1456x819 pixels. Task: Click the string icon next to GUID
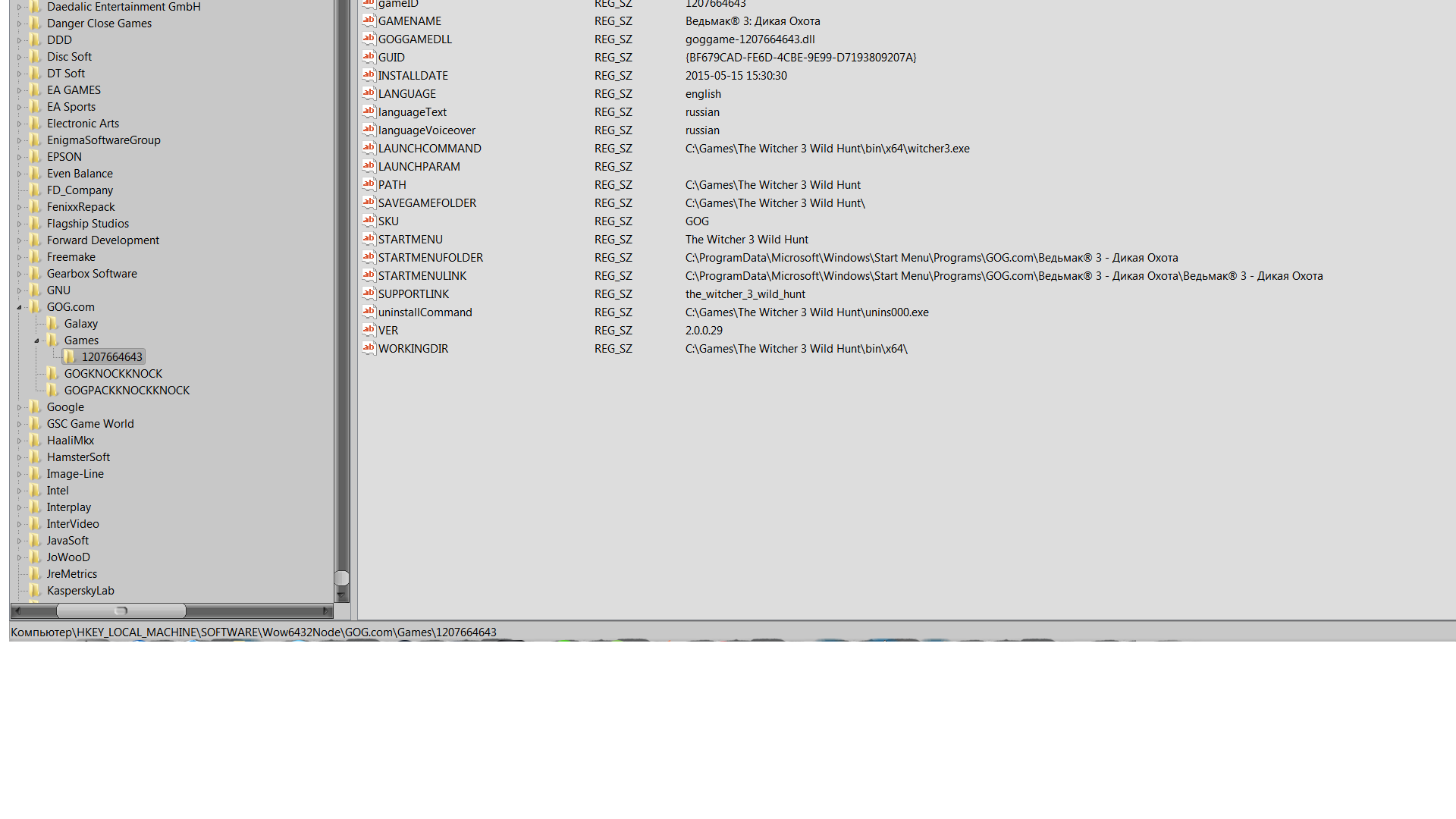[x=369, y=57]
